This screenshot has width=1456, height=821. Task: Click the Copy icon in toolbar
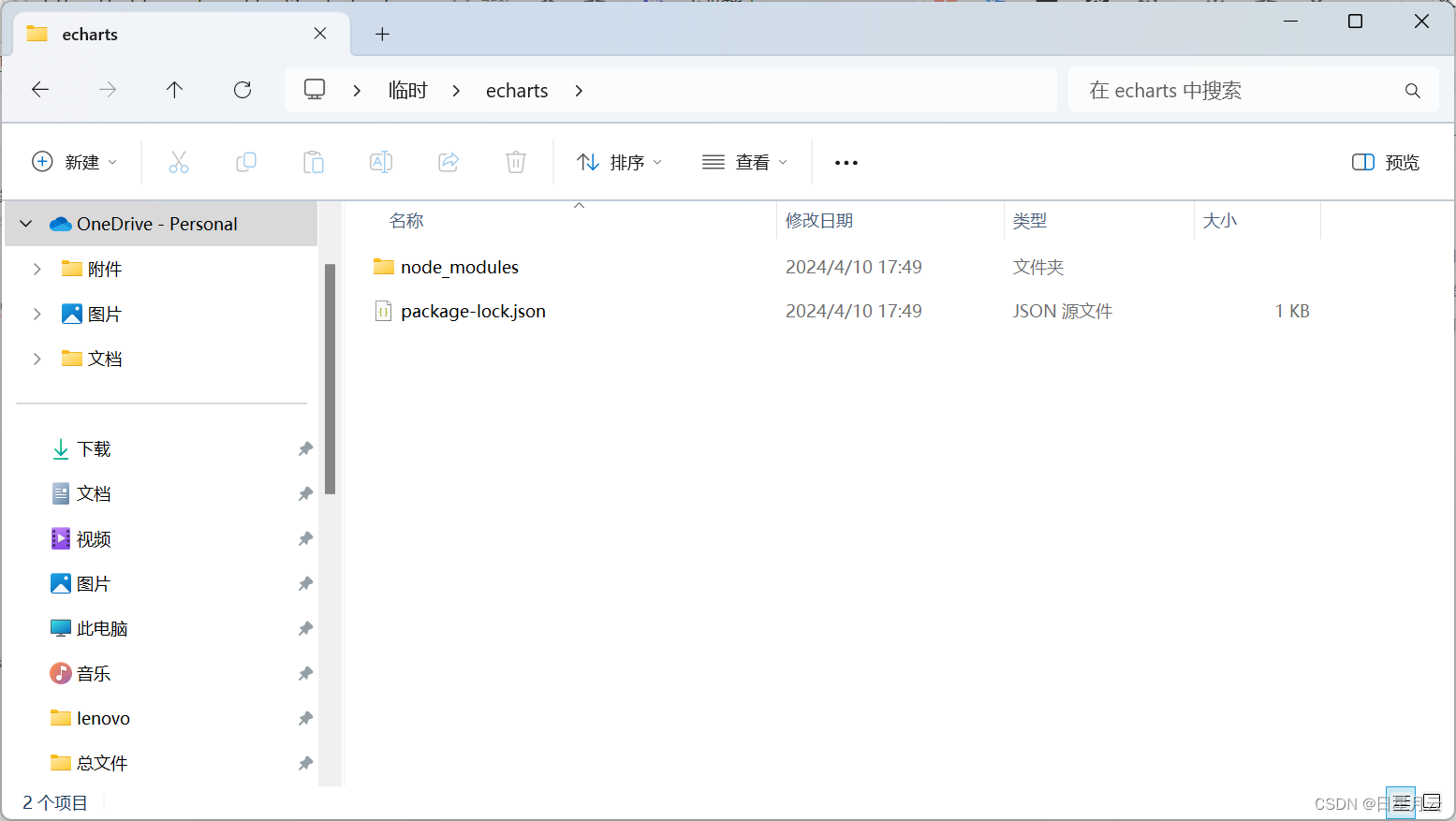[246, 162]
